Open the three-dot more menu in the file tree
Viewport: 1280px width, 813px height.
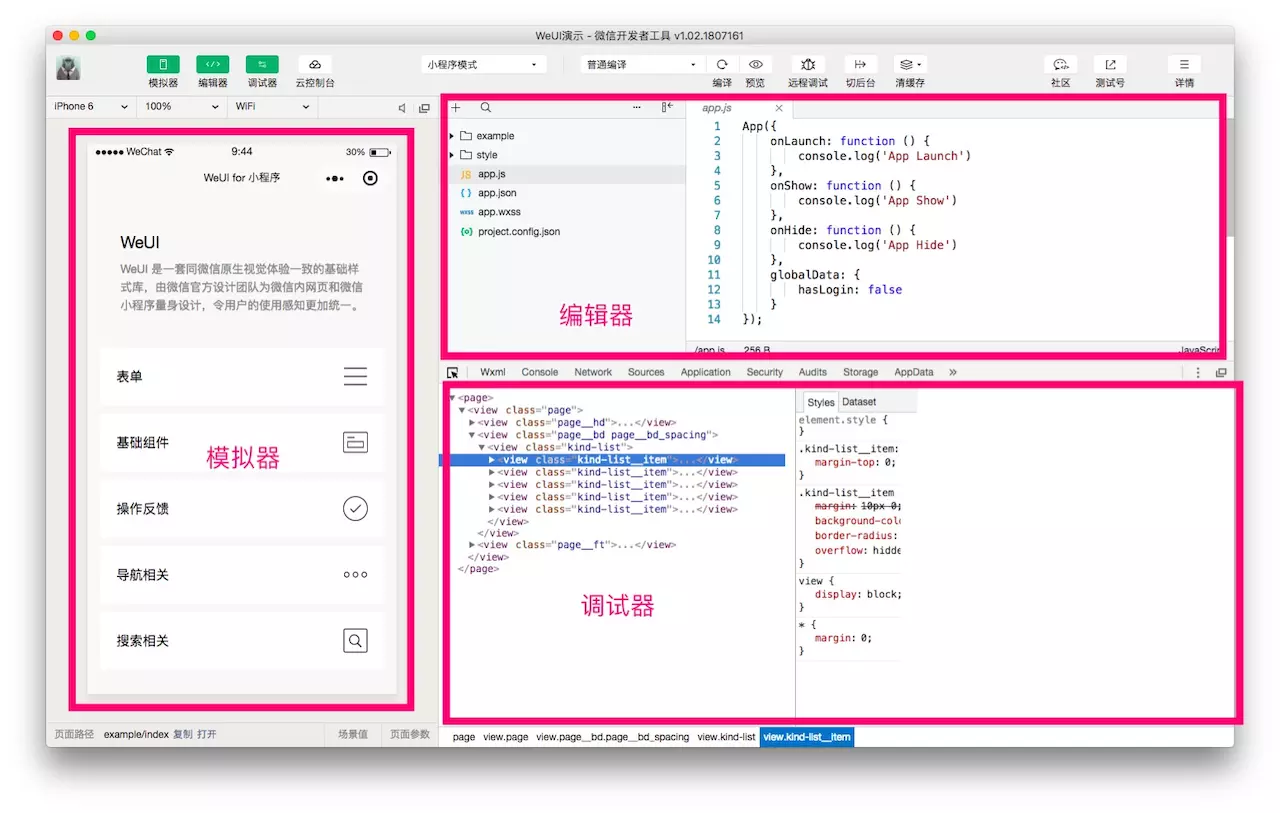click(x=637, y=107)
